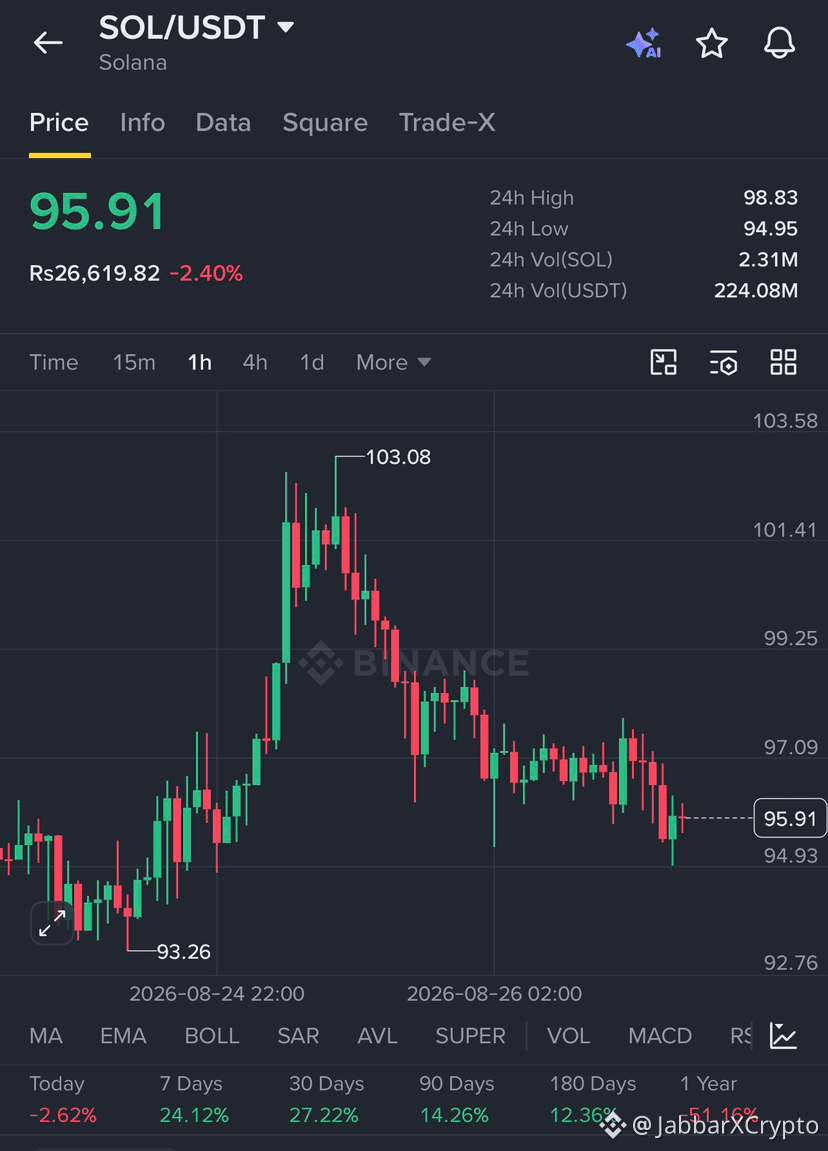Click the 103.08 high marker label
Image resolution: width=828 pixels, height=1151 pixels.
click(x=398, y=457)
